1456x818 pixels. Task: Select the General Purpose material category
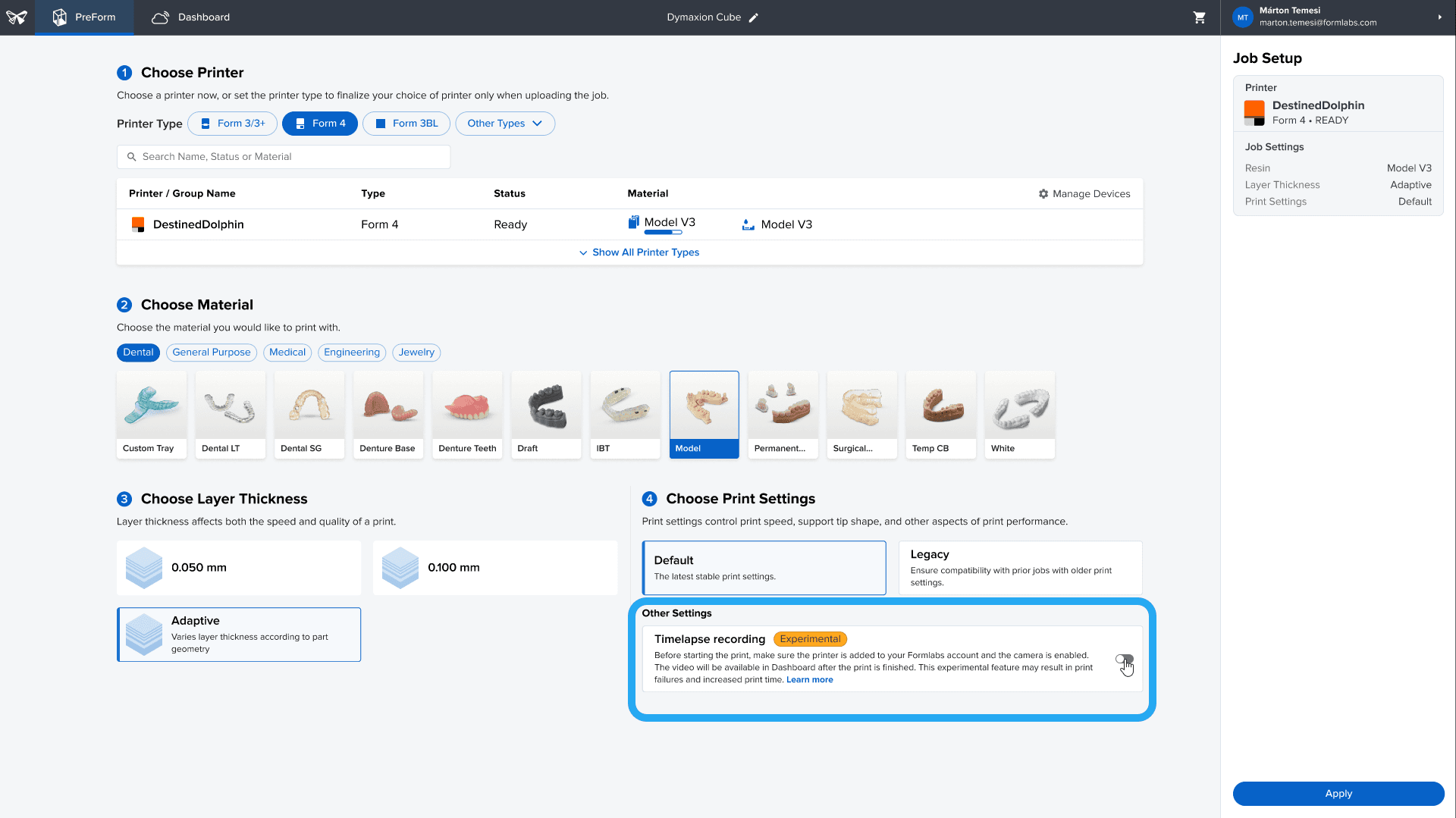(212, 353)
